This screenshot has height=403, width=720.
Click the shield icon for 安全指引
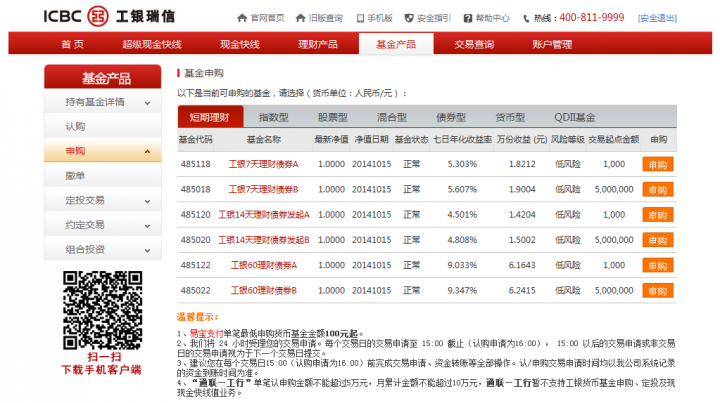pyautogui.click(x=409, y=18)
